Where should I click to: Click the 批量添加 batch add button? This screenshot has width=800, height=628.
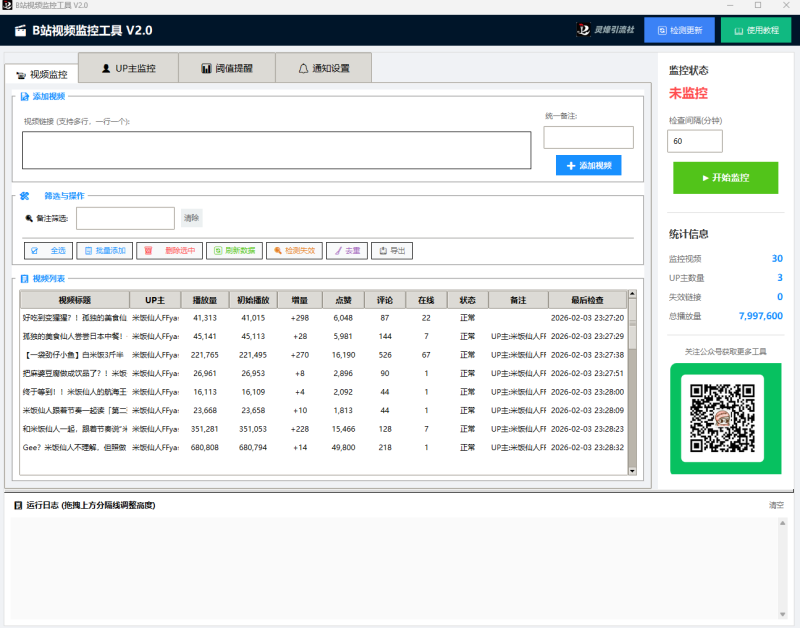tap(105, 251)
